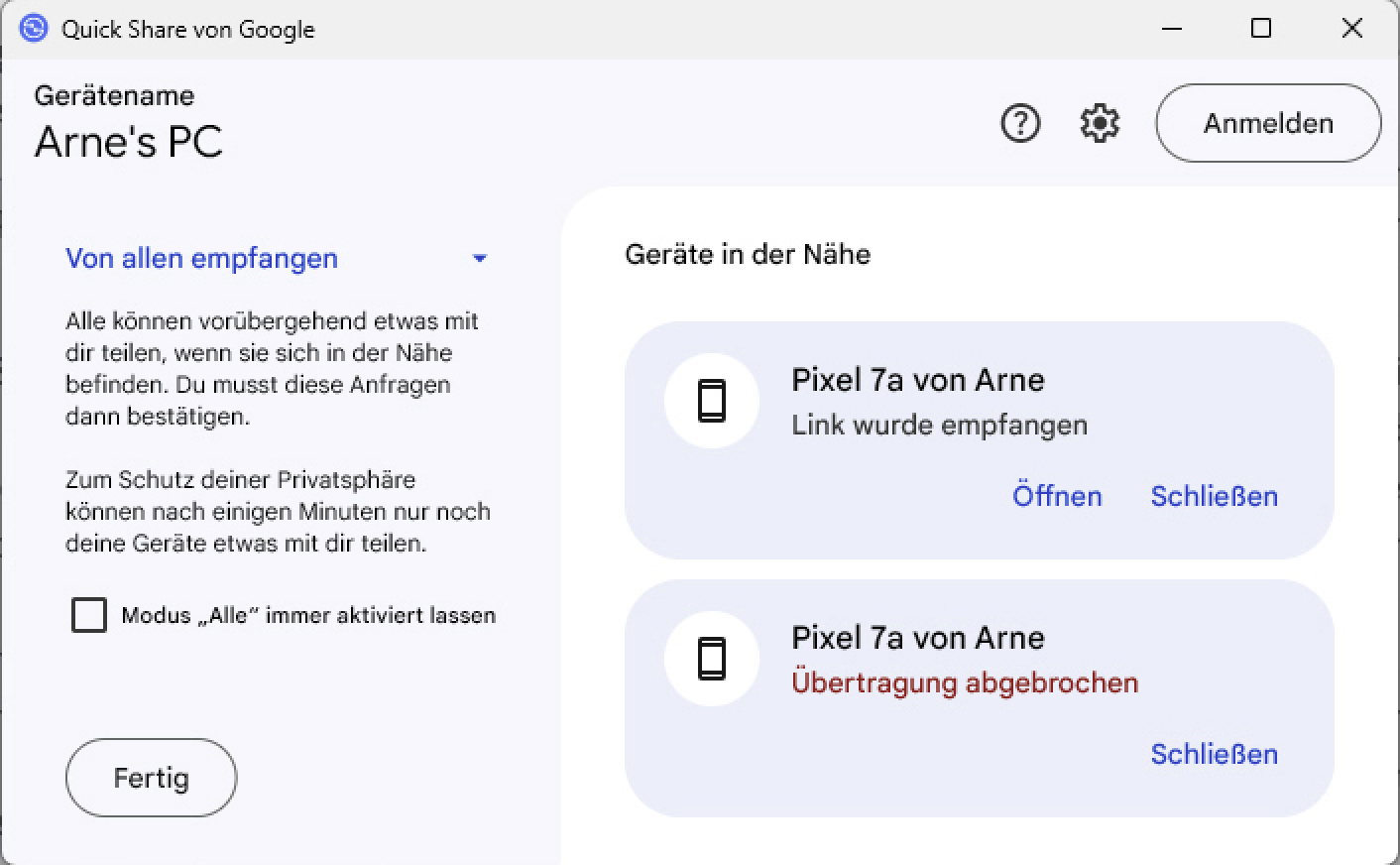Select the first "Pixel 7a von Arne" device card
Image resolution: width=1400 pixels, height=865 pixels.
click(x=917, y=380)
